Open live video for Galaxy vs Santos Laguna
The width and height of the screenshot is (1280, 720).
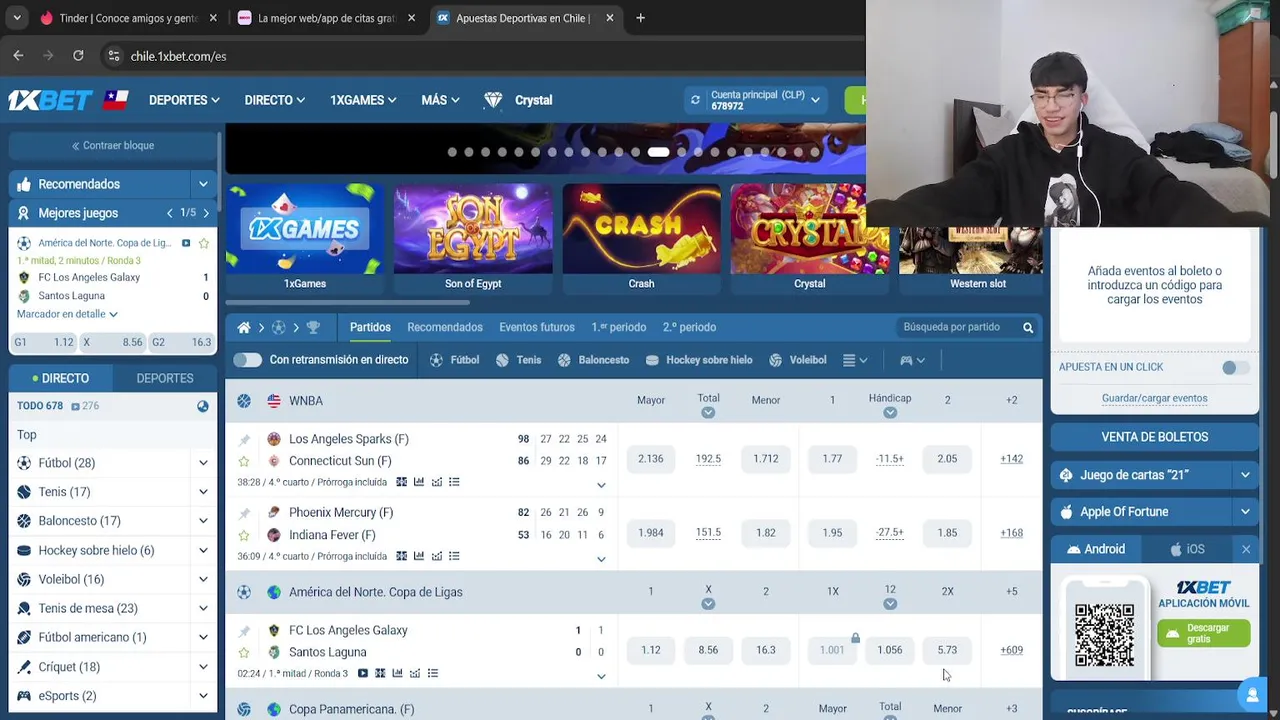click(362, 673)
